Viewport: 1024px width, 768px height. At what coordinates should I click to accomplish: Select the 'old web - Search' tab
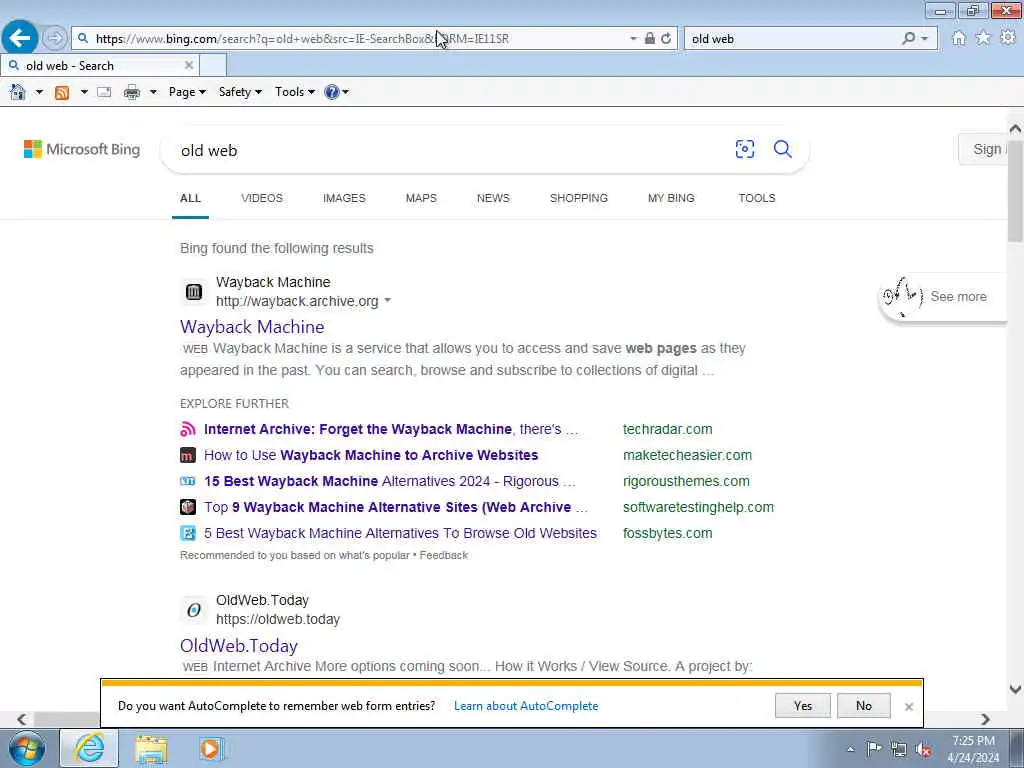tap(100, 65)
